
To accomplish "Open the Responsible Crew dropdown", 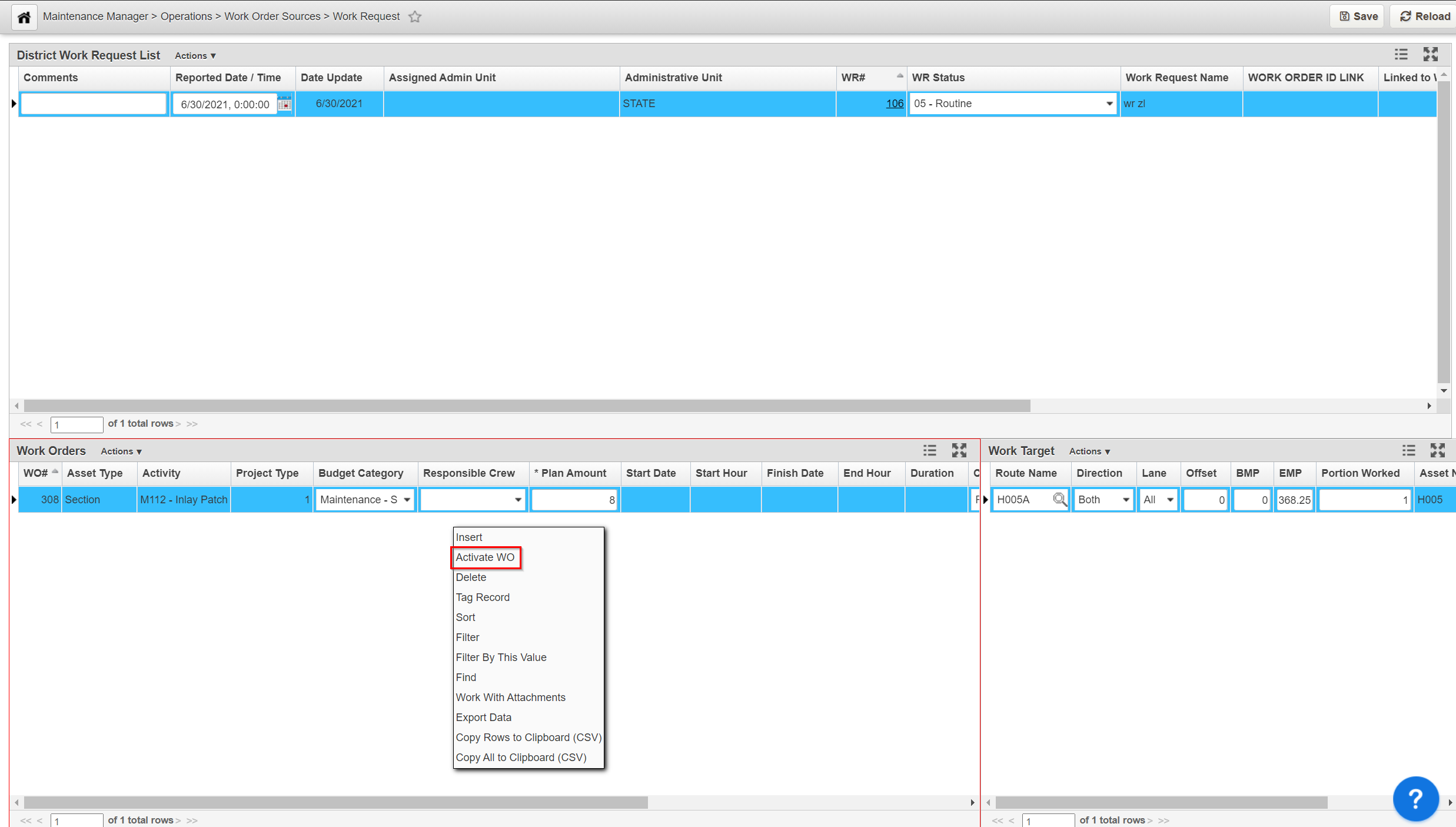I will coord(518,500).
